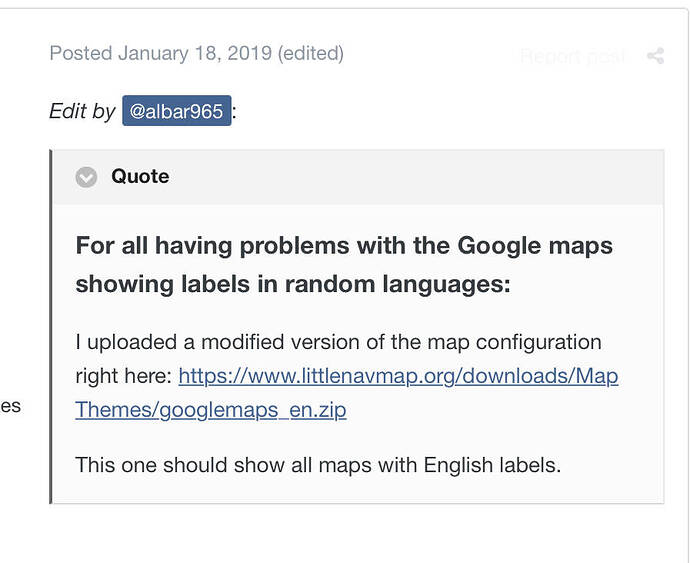This screenshot has width=690, height=563.
Task: Click the random languages heading line
Action: pos(293,284)
